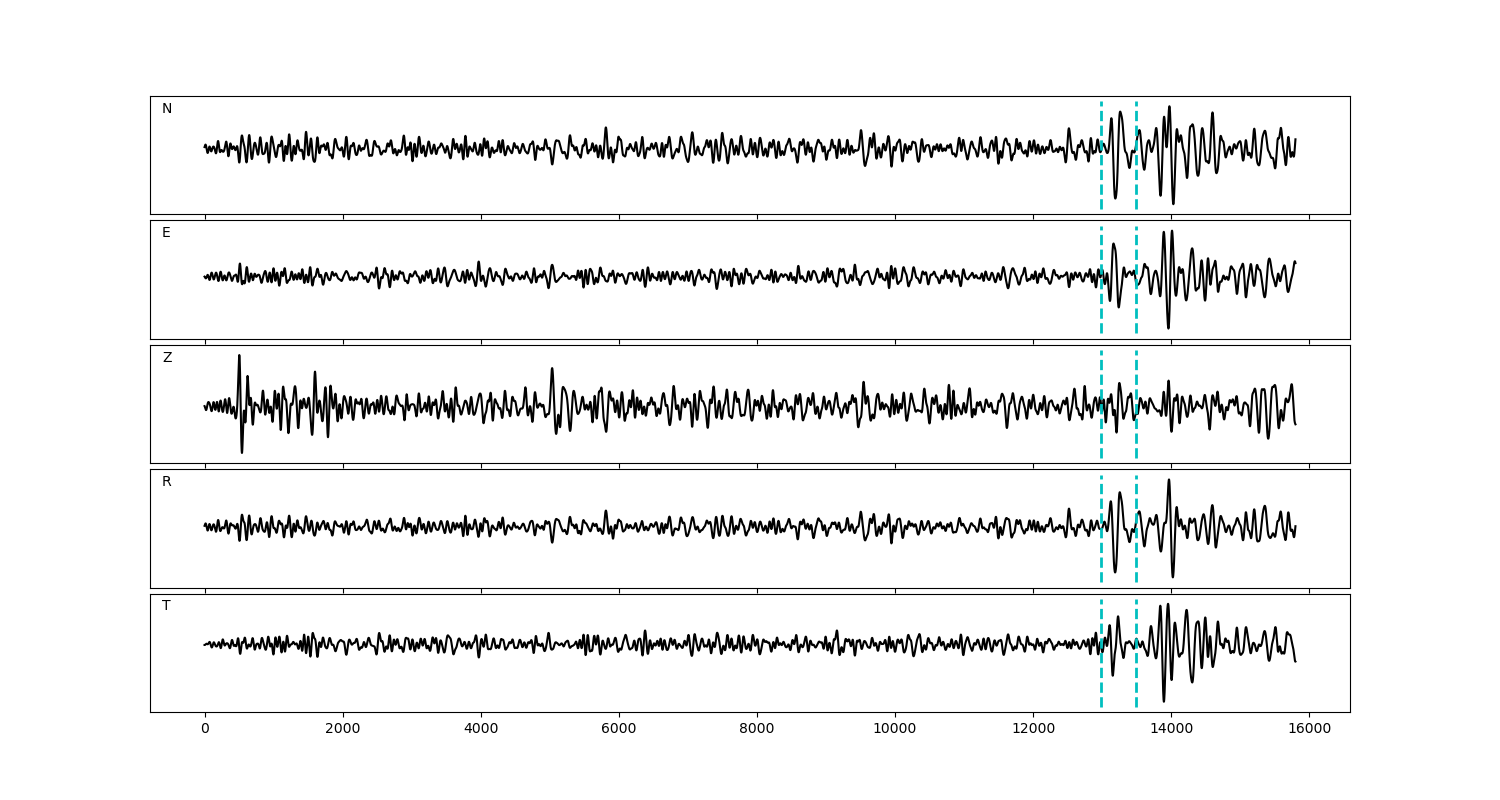Click the 12000 x-axis tick label
Viewport: 1500px width, 800px height.
1033,730
